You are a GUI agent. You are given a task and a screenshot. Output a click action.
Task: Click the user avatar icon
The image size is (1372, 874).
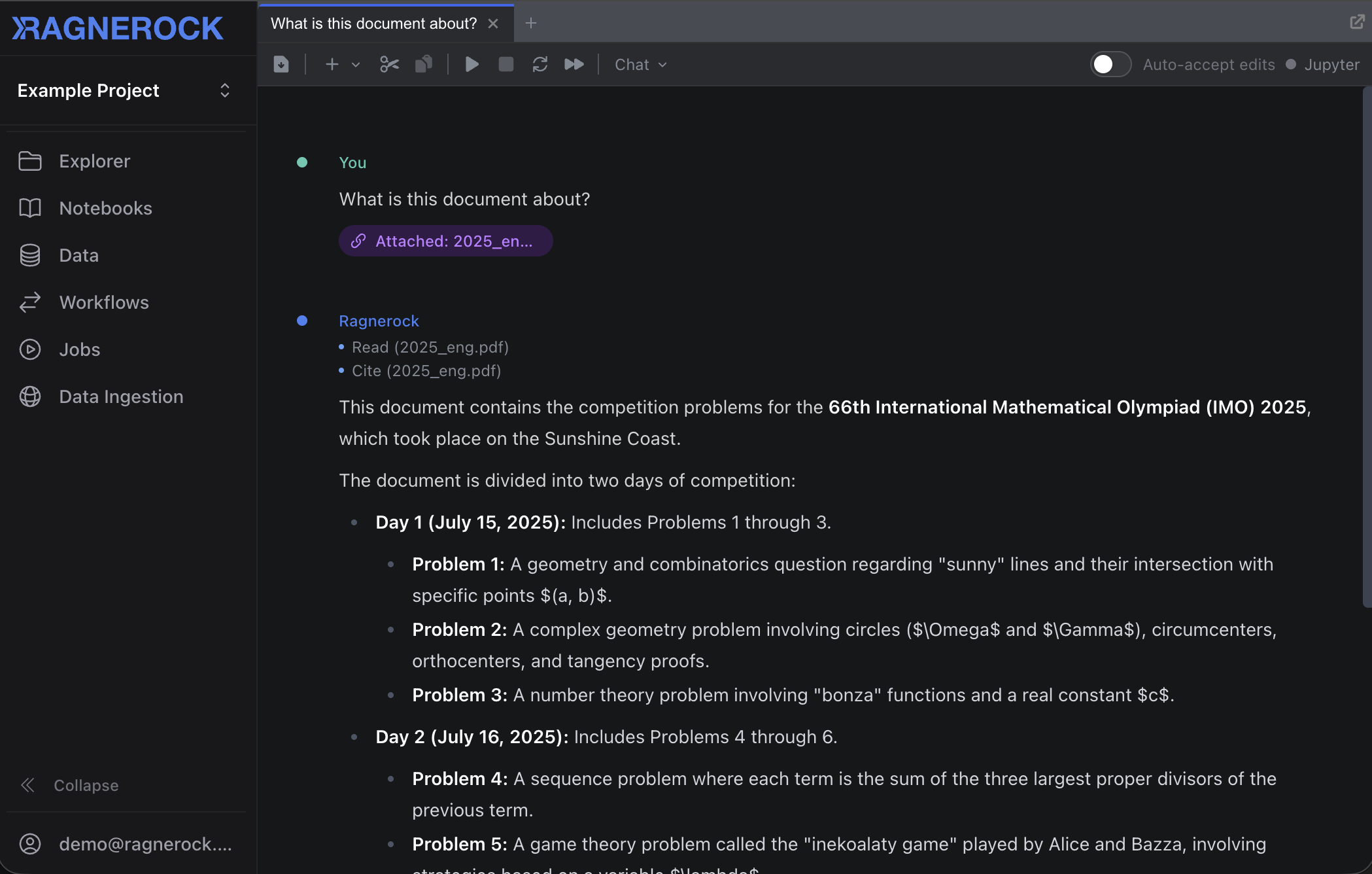30,844
